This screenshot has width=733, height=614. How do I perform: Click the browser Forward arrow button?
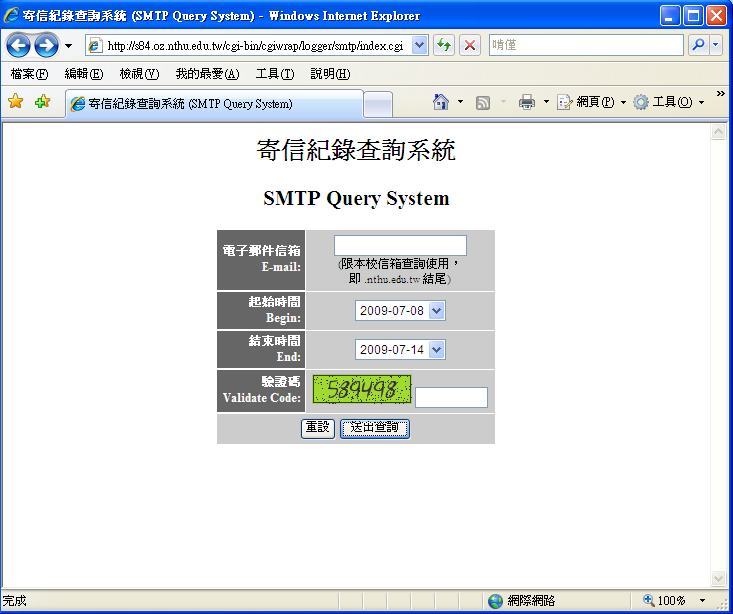[46, 46]
